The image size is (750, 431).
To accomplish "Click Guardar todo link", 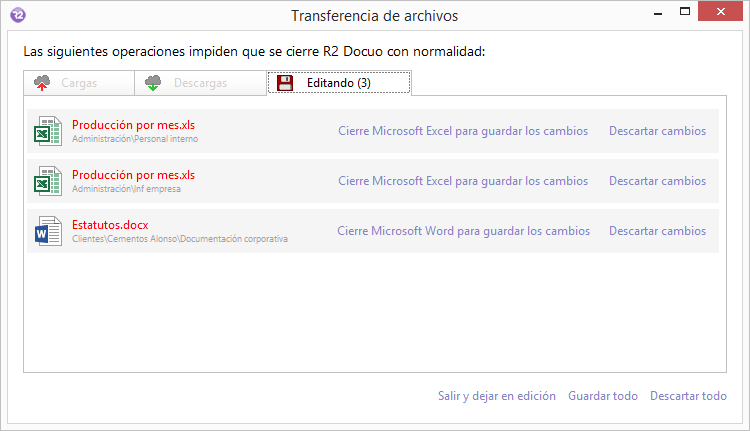I will pos(603,396).
